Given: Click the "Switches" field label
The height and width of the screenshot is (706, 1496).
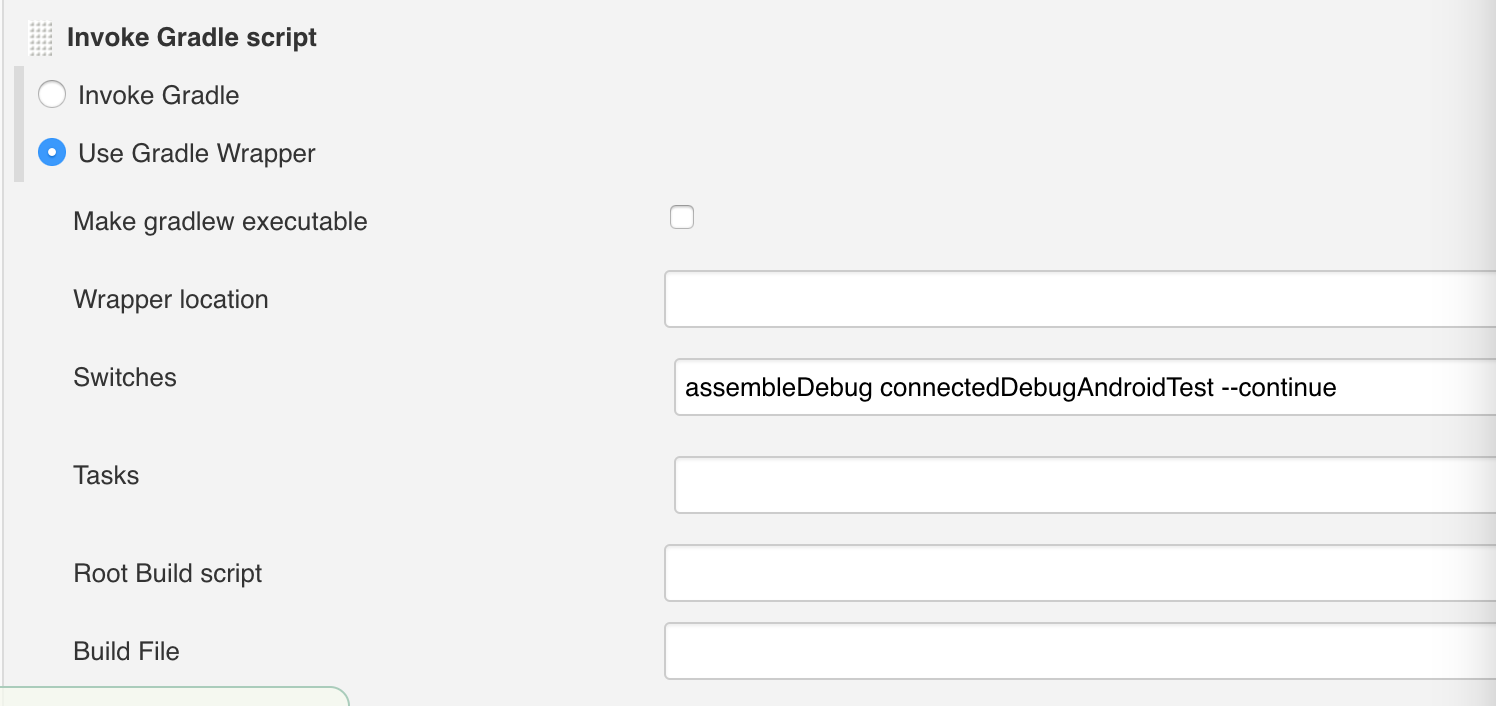Looking at the screenshot, I should point(125,377).
